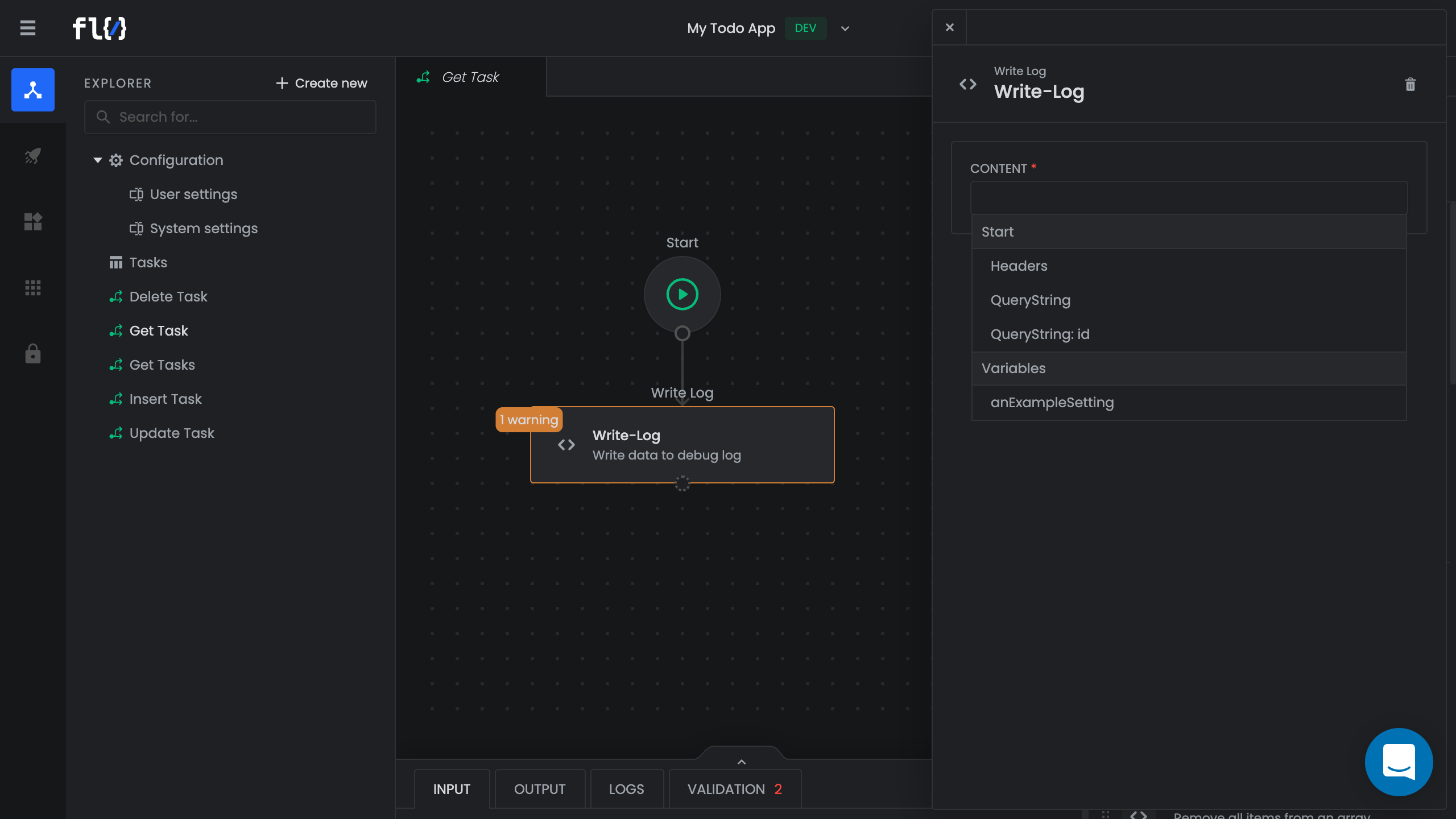Click Create new in the Explorer
This screenshot has height=819, width=1456.
tap(321, 83)
